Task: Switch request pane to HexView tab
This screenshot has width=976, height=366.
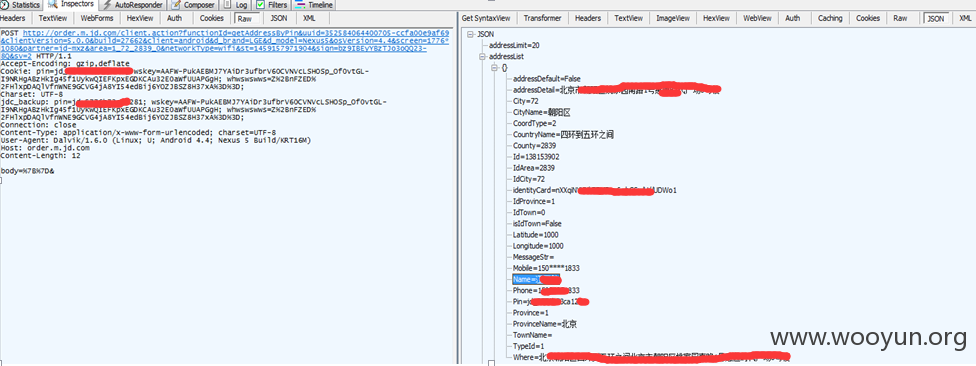Action: (140, 18)
